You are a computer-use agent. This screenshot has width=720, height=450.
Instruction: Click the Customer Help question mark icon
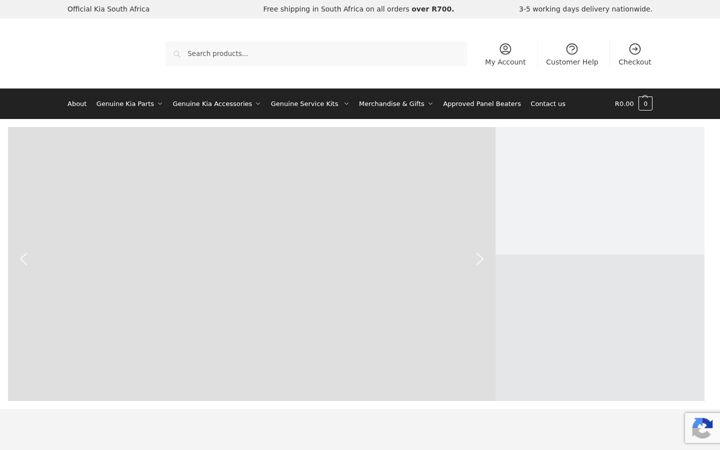[x=572, y=49]
